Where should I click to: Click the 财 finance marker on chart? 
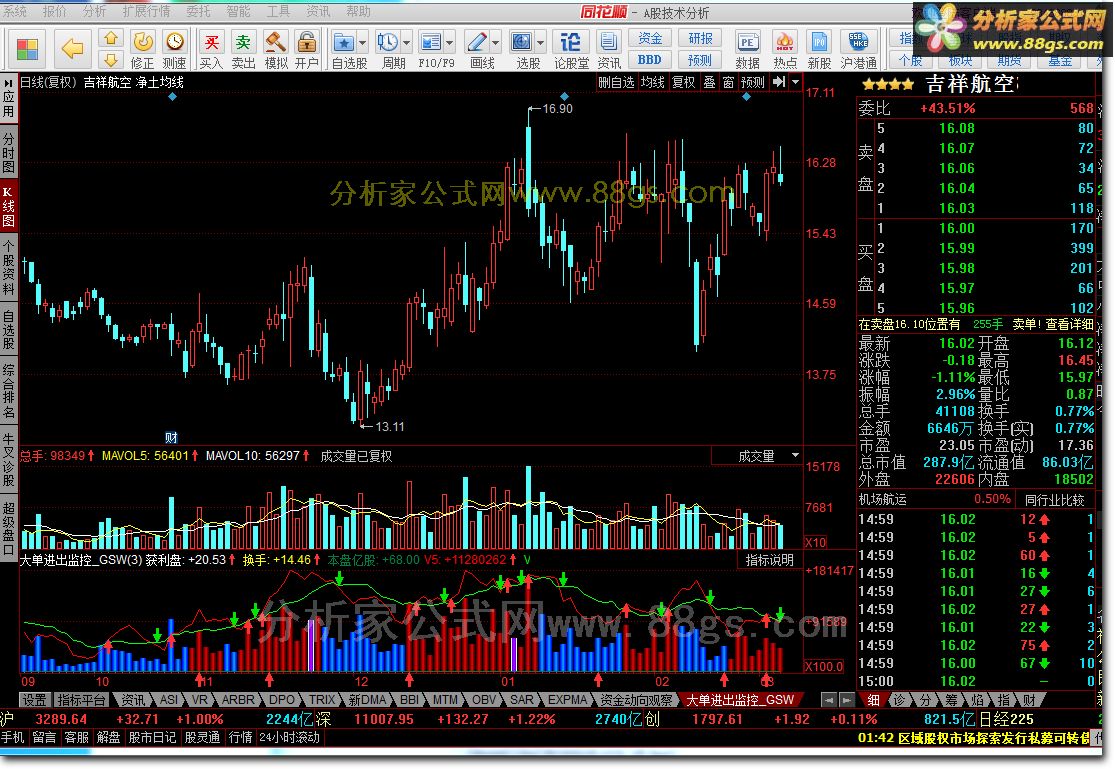[x=171, y=437]
